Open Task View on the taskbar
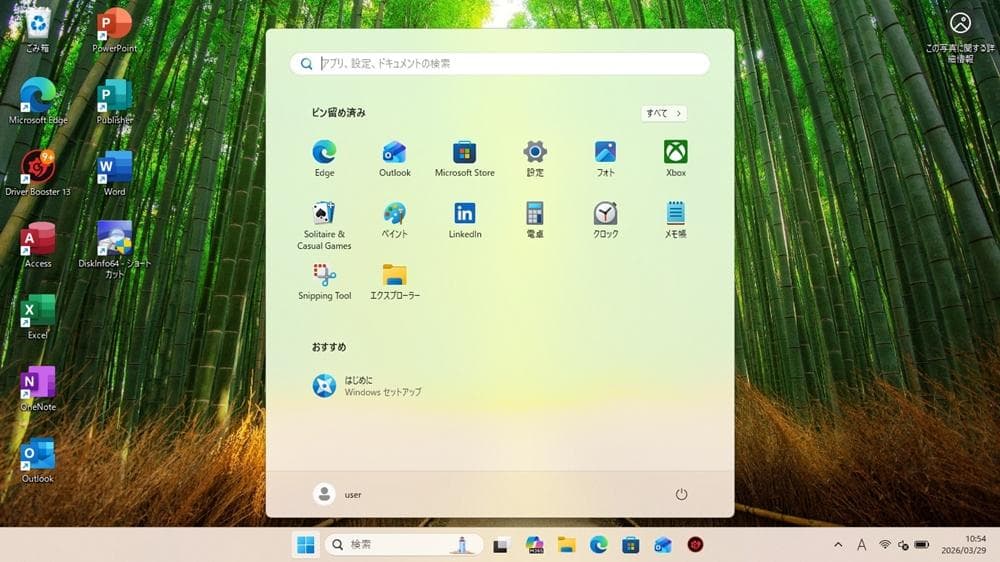This screenshot has height=562, width=1000. click(x=501, y=545)
